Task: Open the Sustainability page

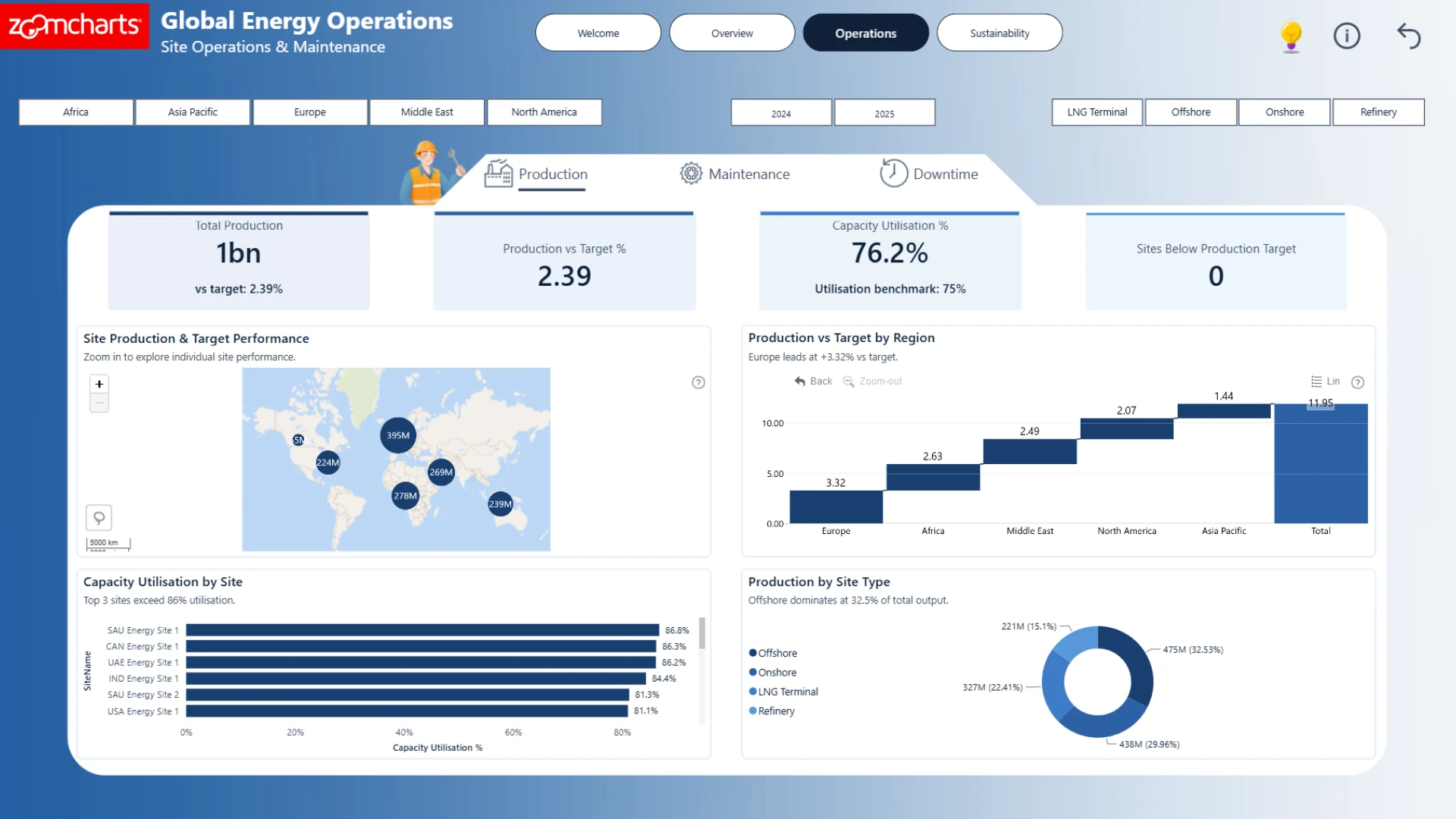Action: (x=999, y=33)
